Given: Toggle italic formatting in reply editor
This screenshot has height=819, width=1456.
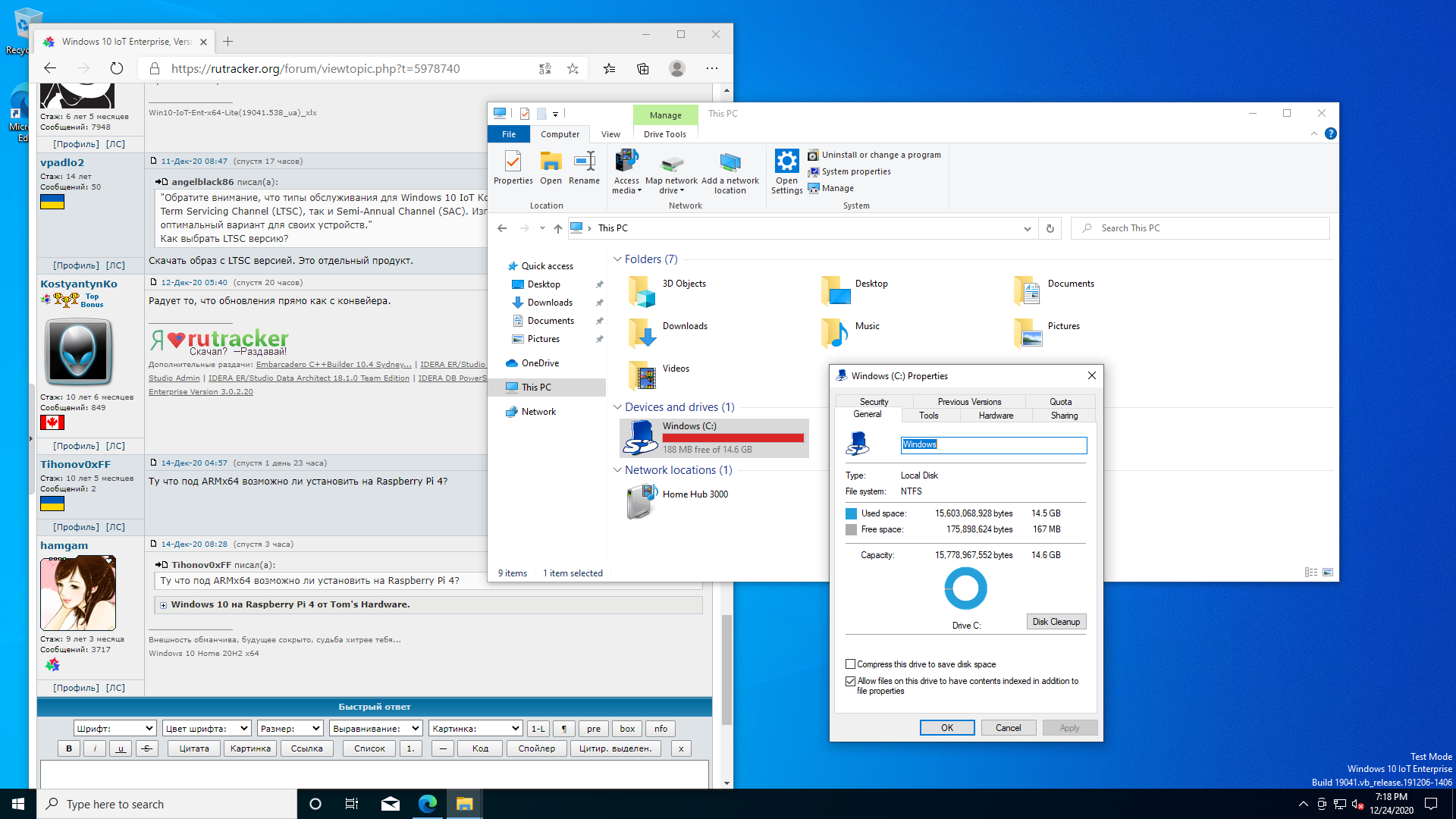Looking at the screenshot, I should coord(95,748).
